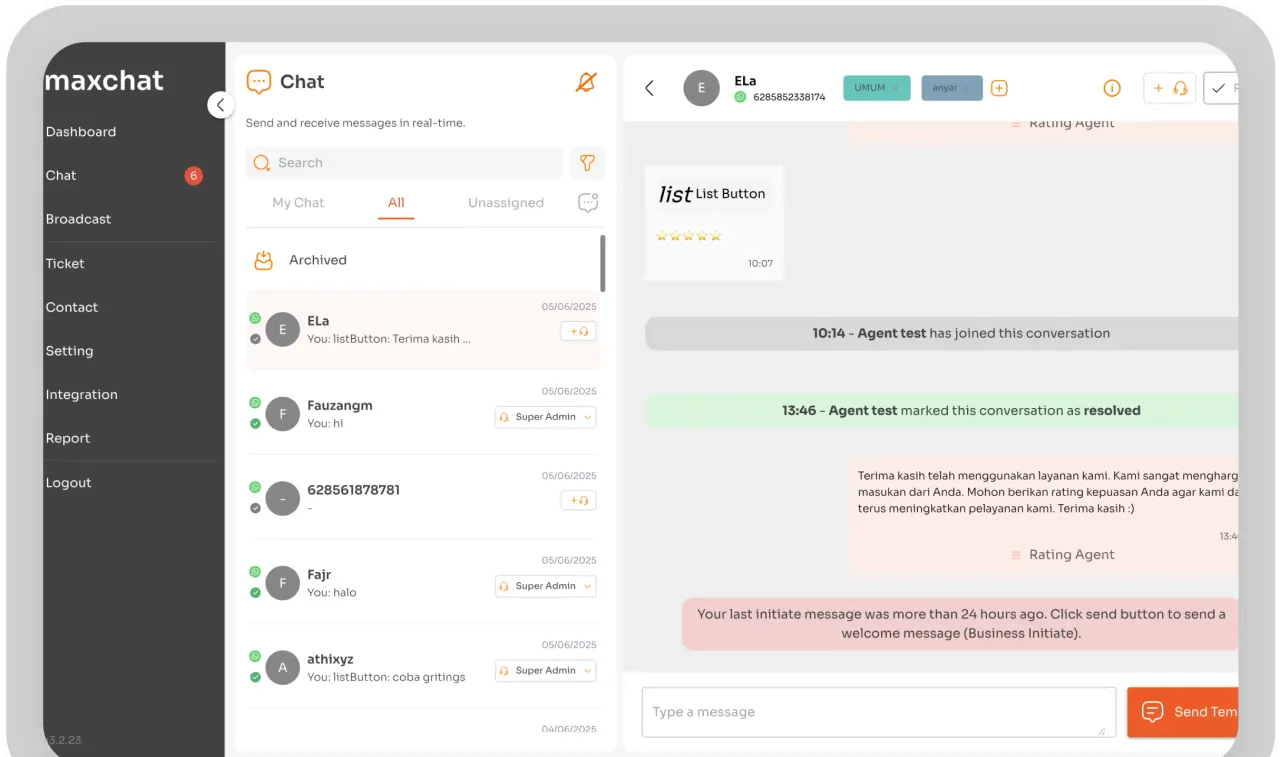Assign agent to ELa chat via headset button
Screen dimensions: 1280x757
click(578, 331)
